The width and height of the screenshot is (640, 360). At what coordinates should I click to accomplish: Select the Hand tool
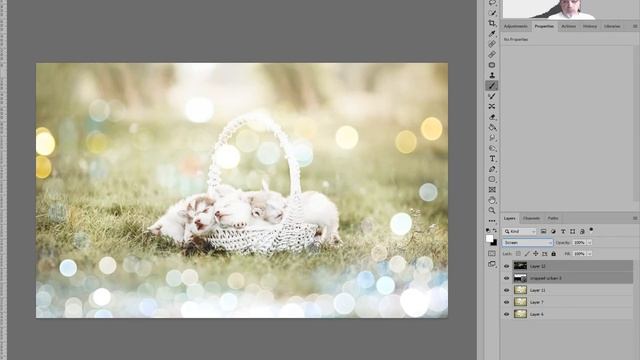coord(492,200)
